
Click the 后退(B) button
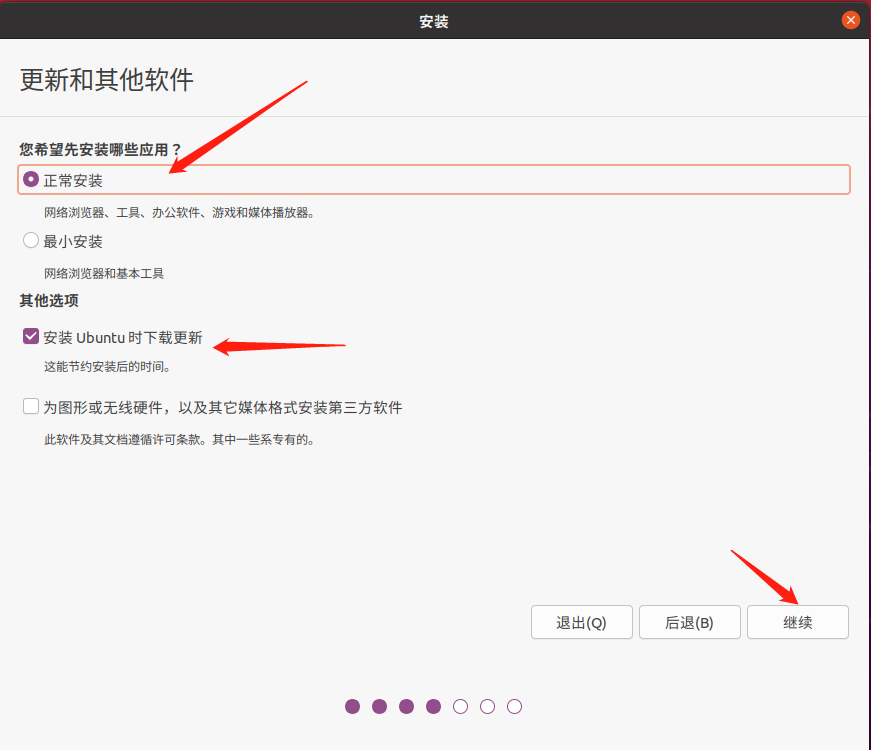pos(689,622)
